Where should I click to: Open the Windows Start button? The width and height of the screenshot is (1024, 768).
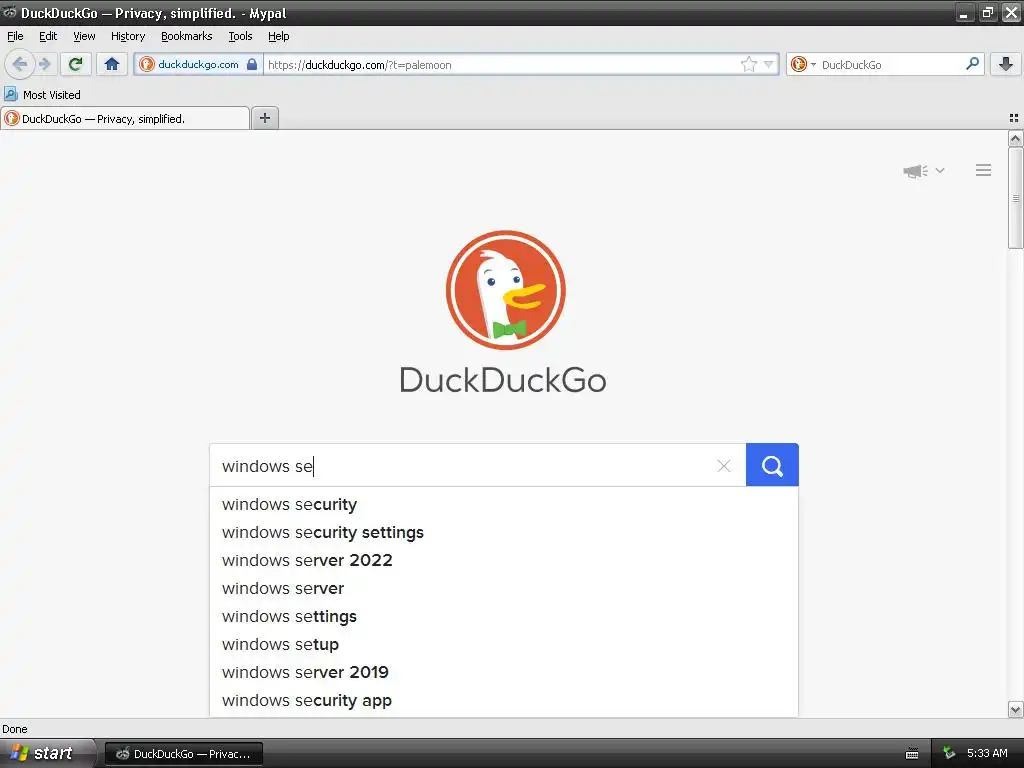pyautogui.click(x=46, y=753)
